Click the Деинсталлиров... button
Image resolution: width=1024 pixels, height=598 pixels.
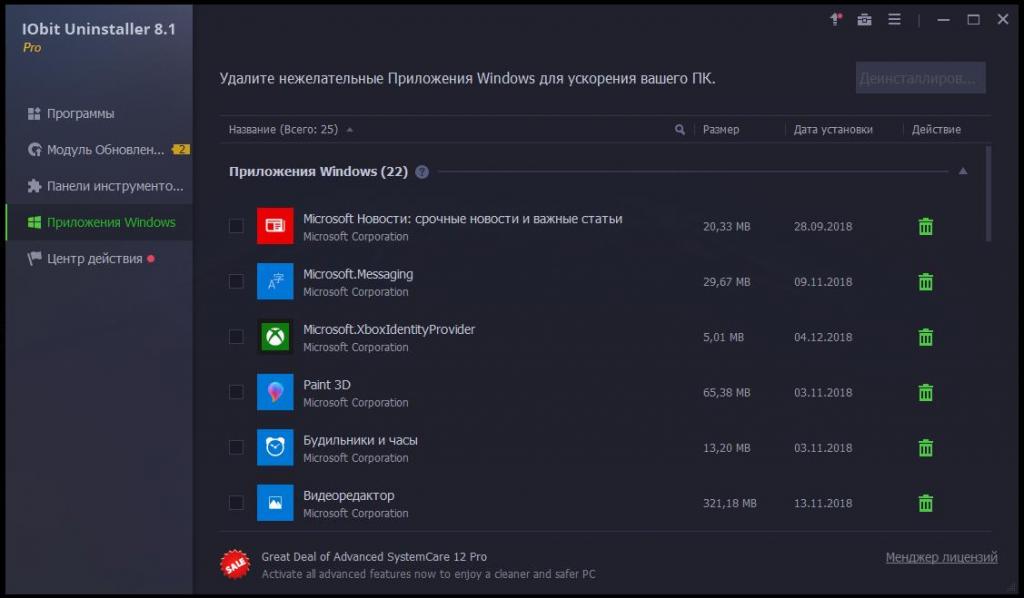click(x=920, y=78)
